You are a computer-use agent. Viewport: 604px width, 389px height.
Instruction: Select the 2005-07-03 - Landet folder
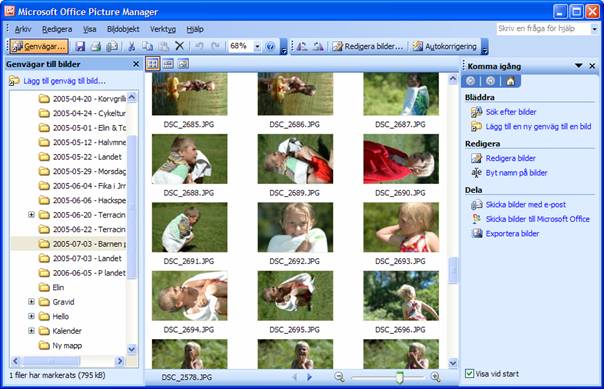87,258
